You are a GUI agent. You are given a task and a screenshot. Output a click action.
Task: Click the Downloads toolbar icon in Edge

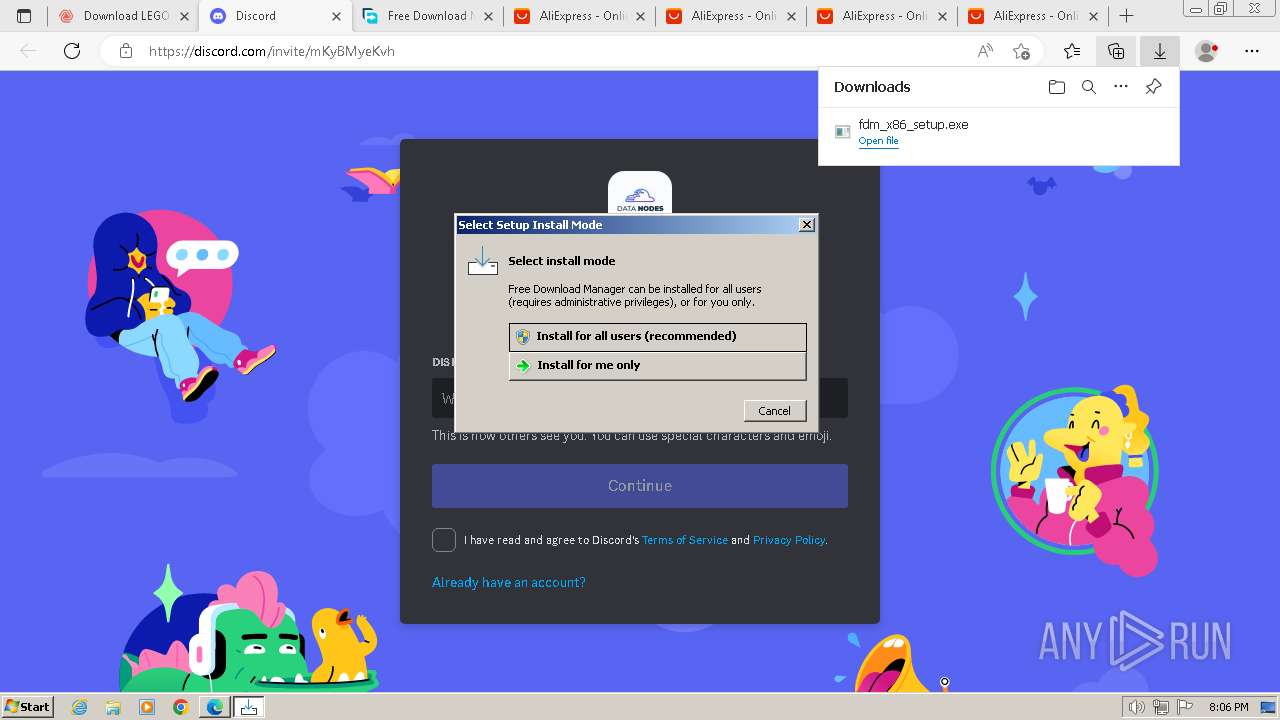click(x=1160, y=51)
